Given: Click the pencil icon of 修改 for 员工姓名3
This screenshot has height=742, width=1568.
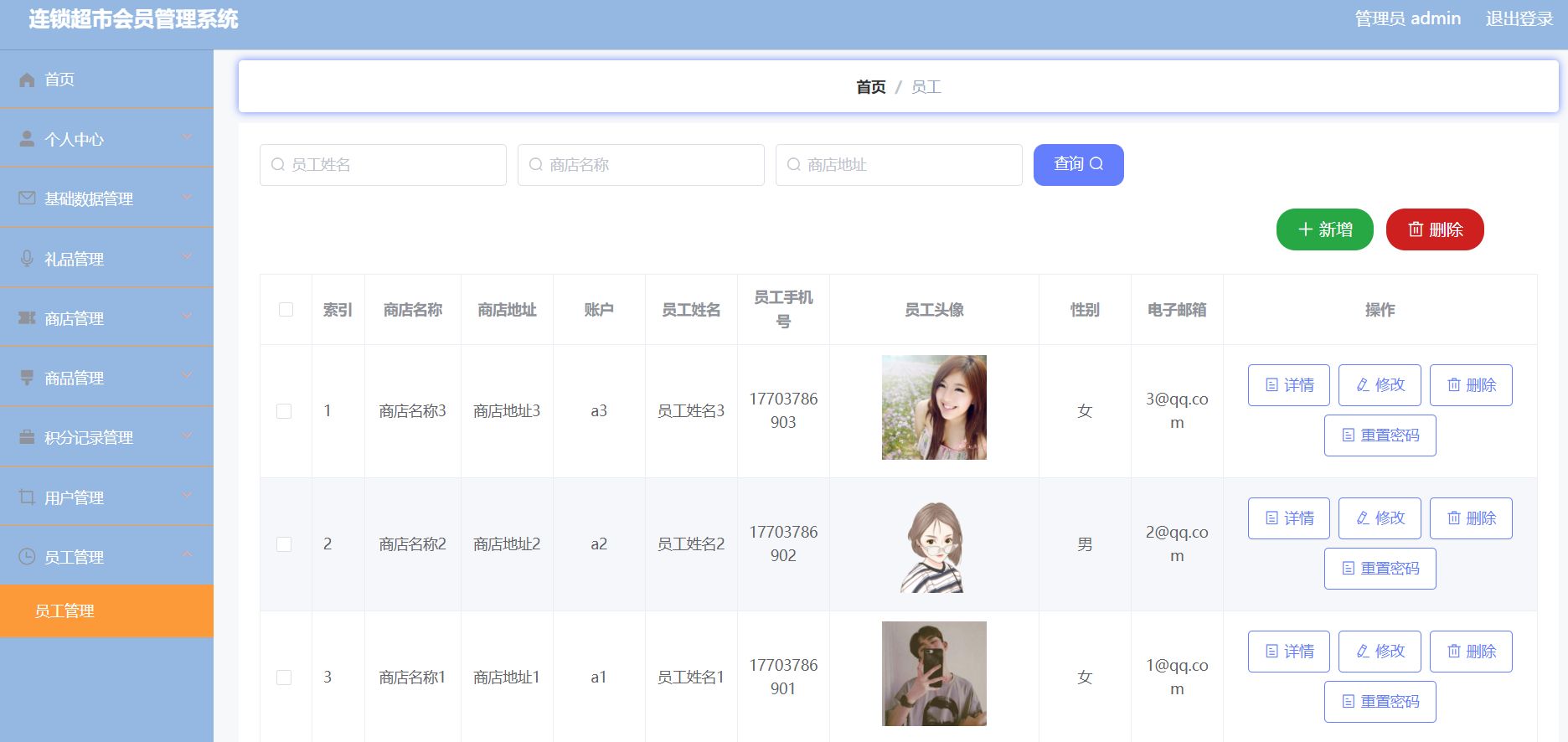Looking at the screenshot, I should (x=1363, y=385).
